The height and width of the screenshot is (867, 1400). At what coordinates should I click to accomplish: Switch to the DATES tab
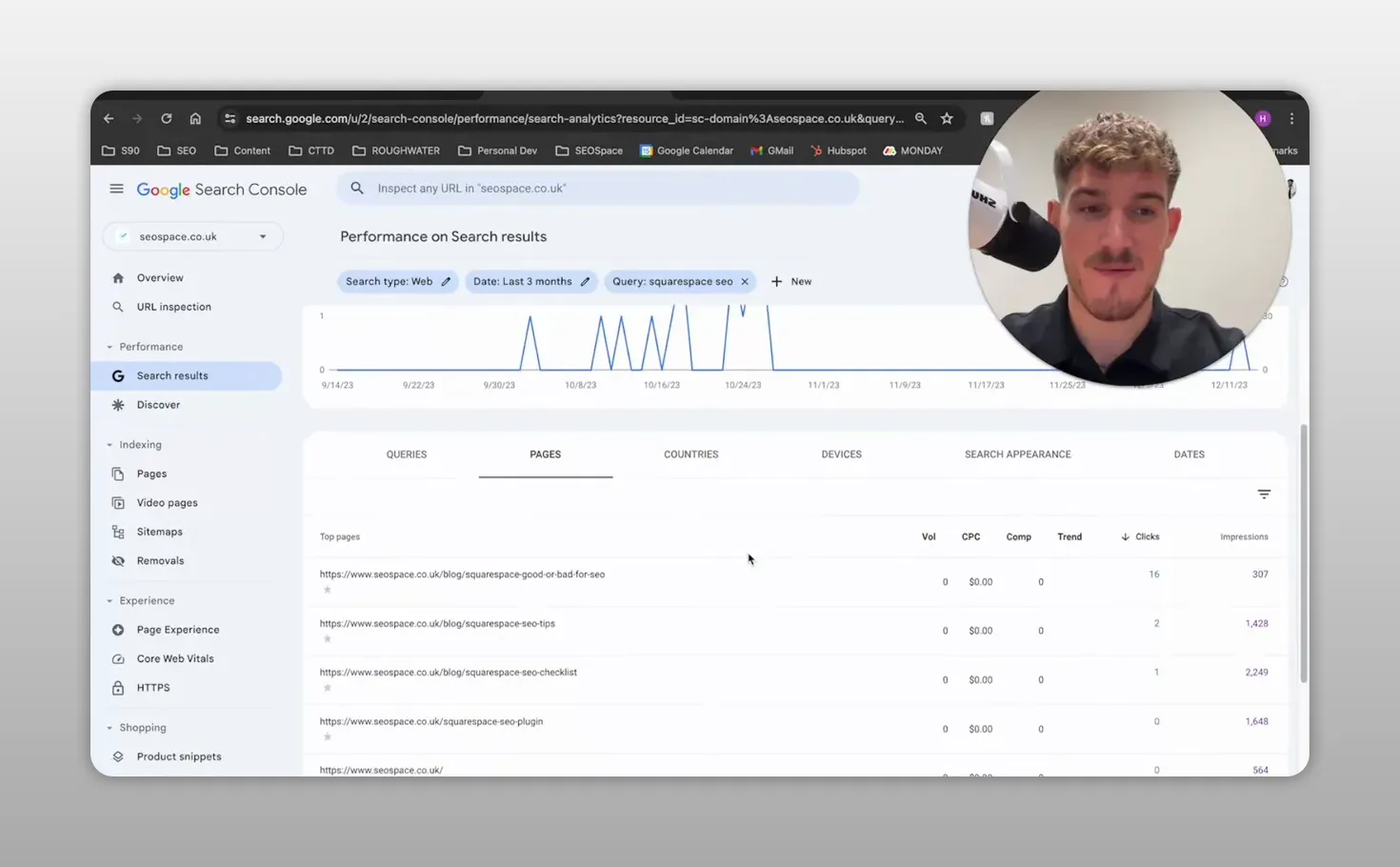pyautogui.click(x=1189, y=454)
